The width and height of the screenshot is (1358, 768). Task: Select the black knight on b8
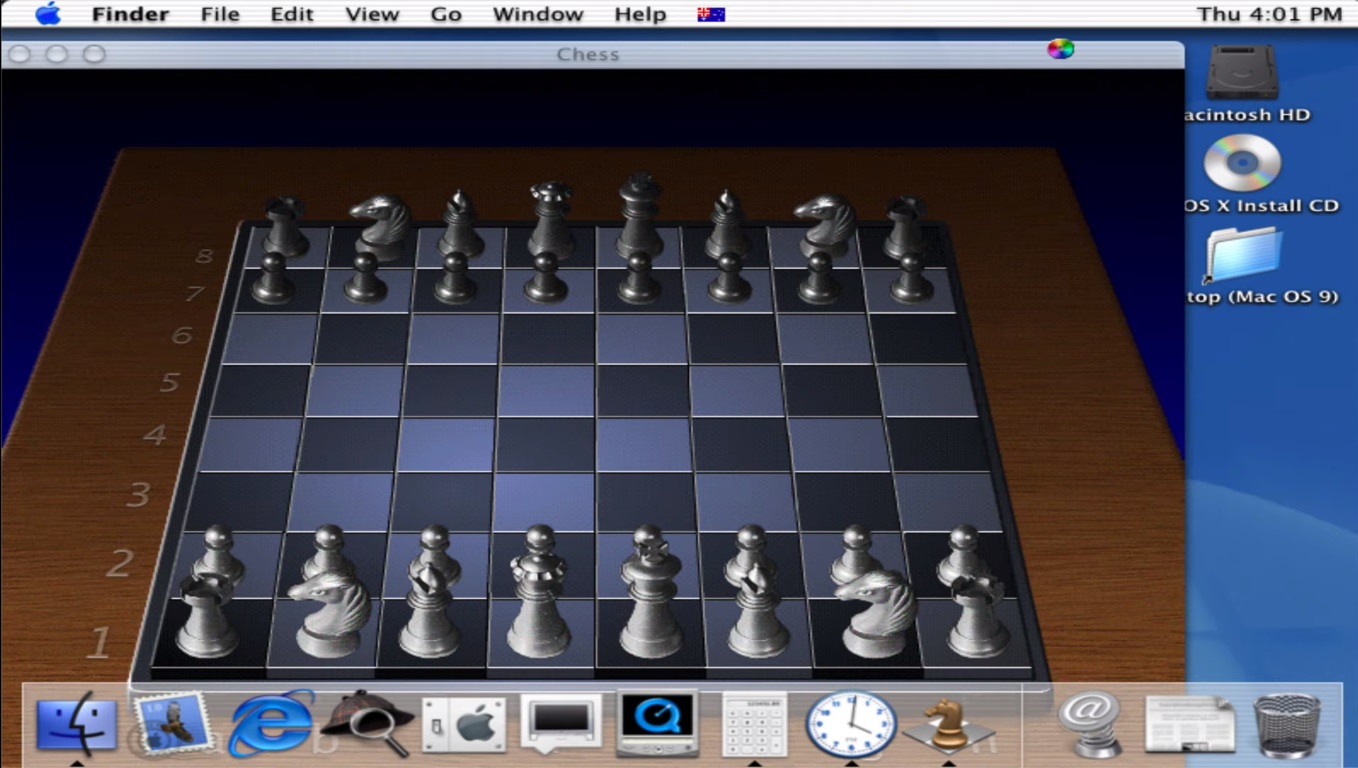(381, 226)
